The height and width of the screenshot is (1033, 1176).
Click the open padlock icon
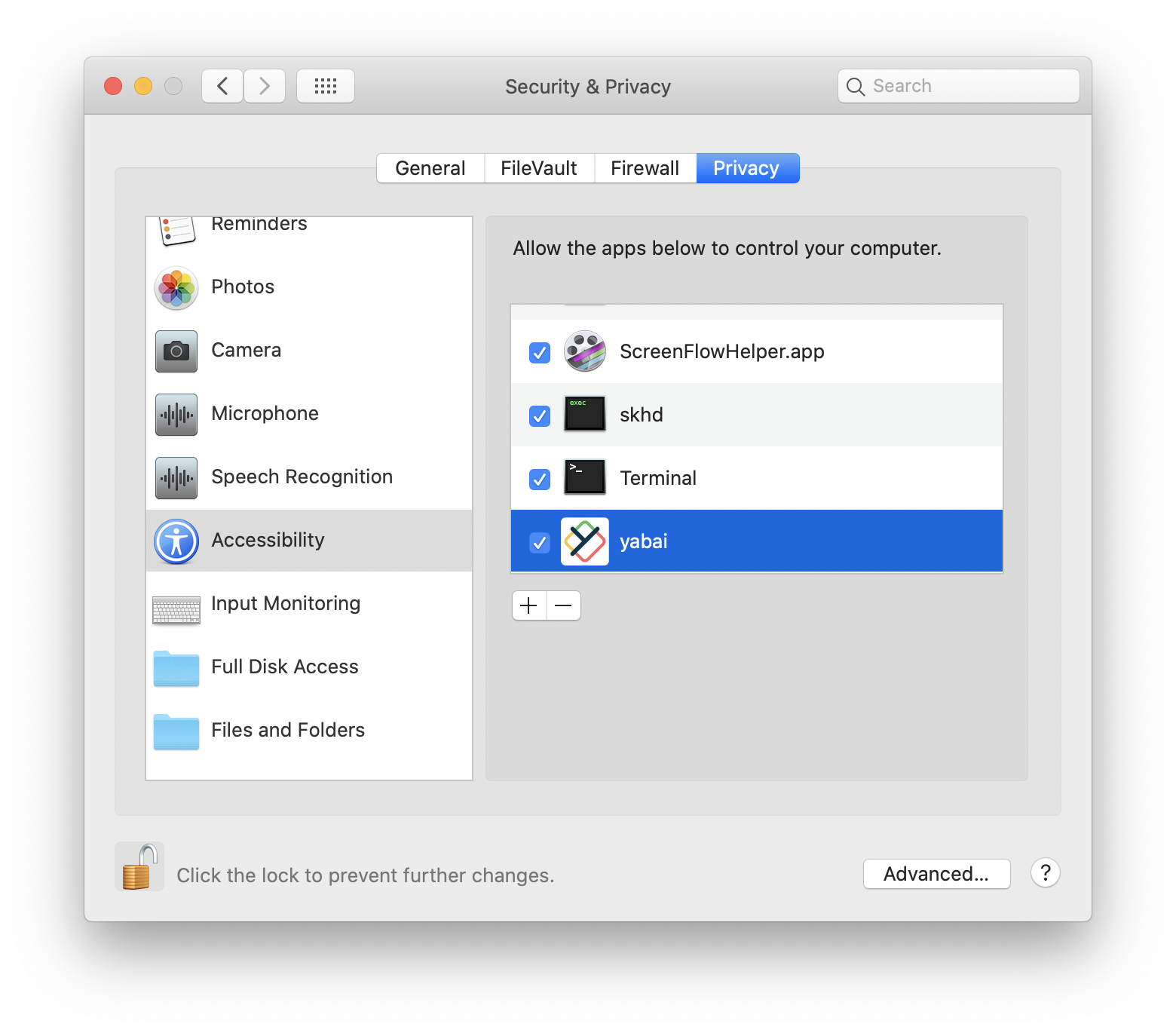coord(140,867)
